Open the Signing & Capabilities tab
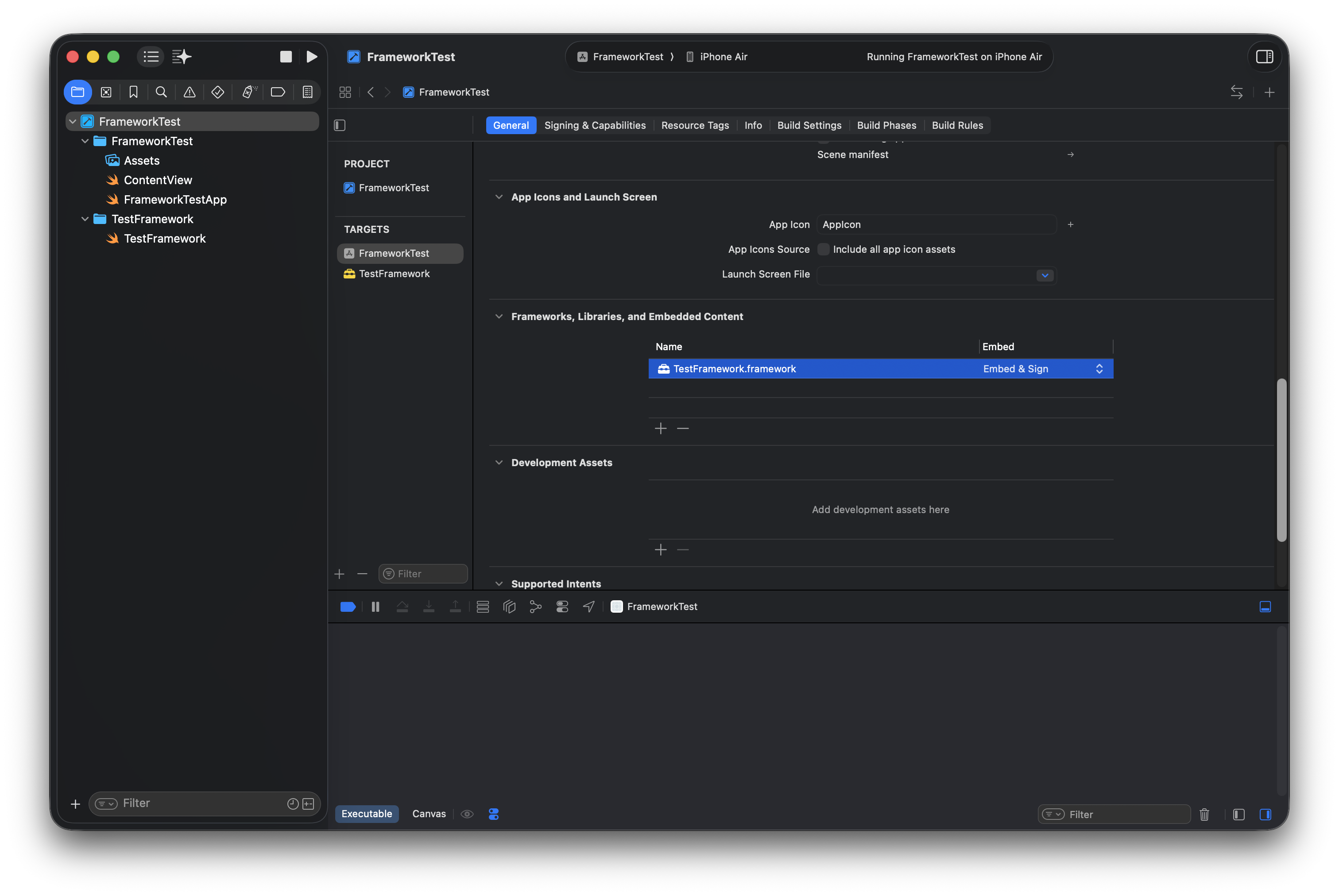 coord(594,125)
